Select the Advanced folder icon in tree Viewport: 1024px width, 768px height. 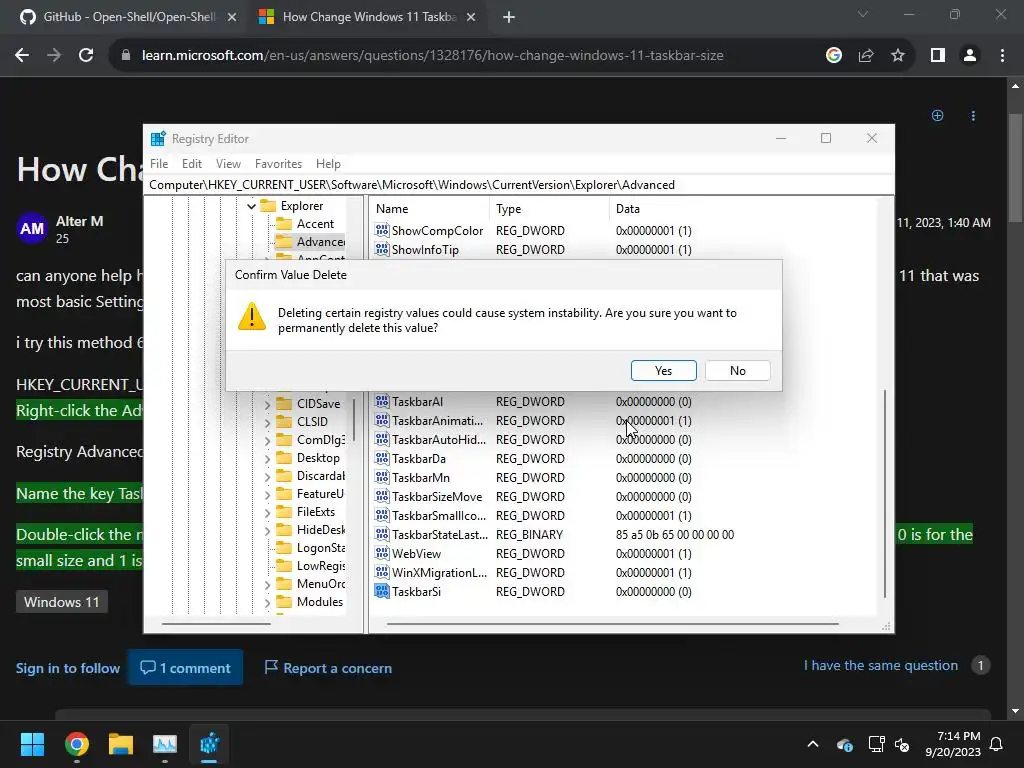(x=284, y=242)
